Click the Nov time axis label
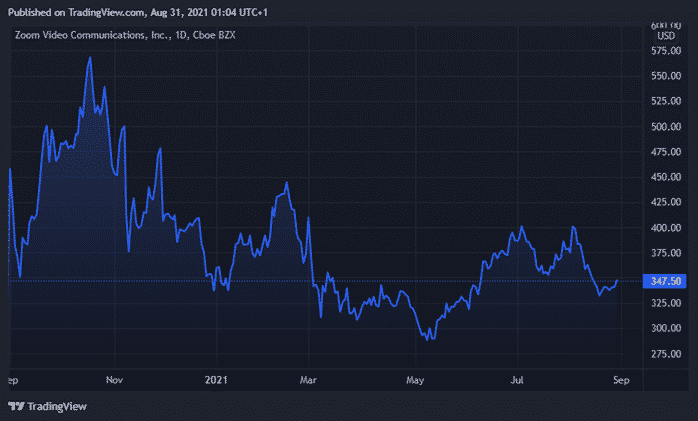698x421 pixels. [114, 380]
